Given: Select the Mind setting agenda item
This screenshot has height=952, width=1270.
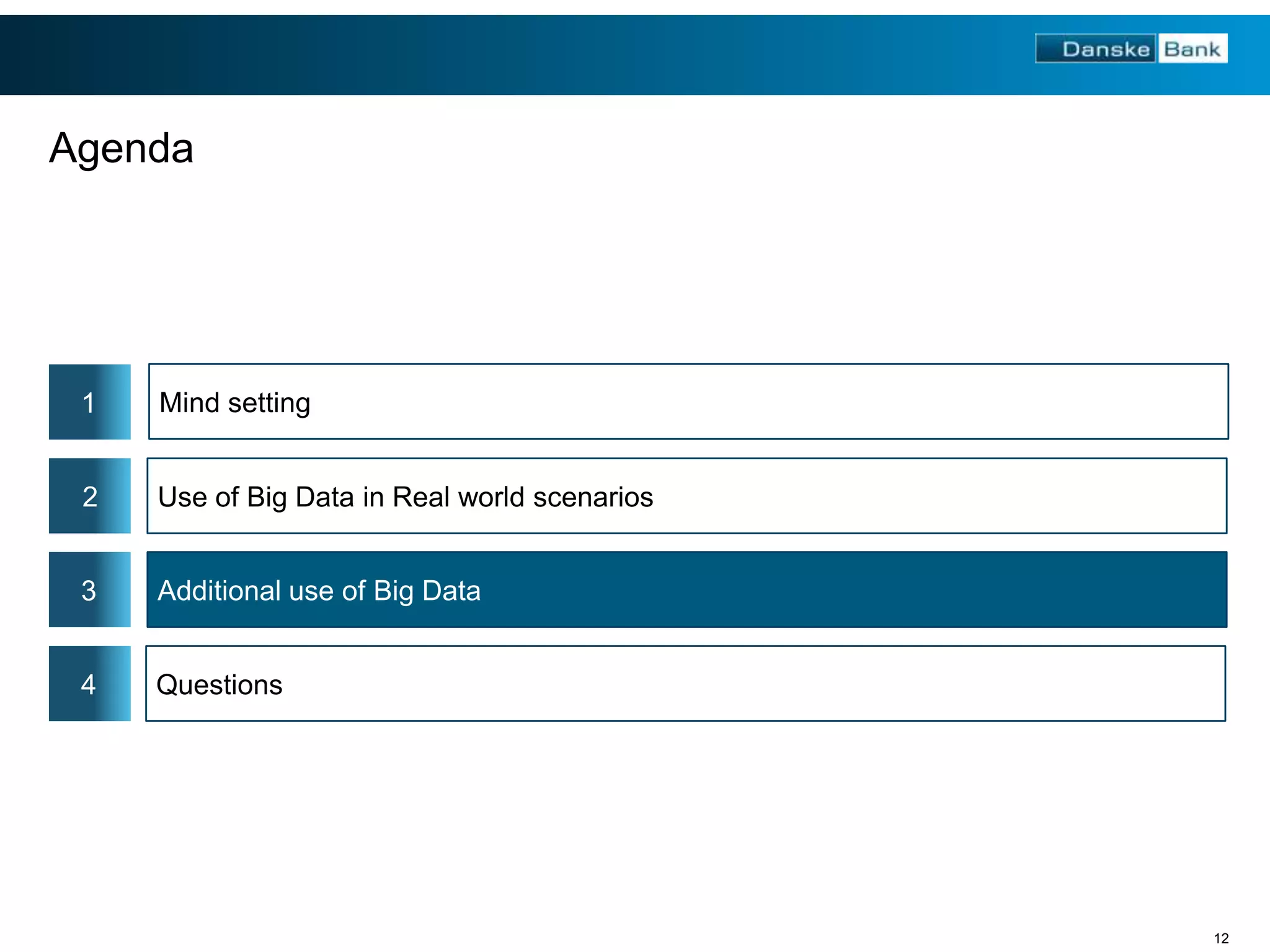Looking at the screenshot, I should pyautogui.click(x=688, y=402).
